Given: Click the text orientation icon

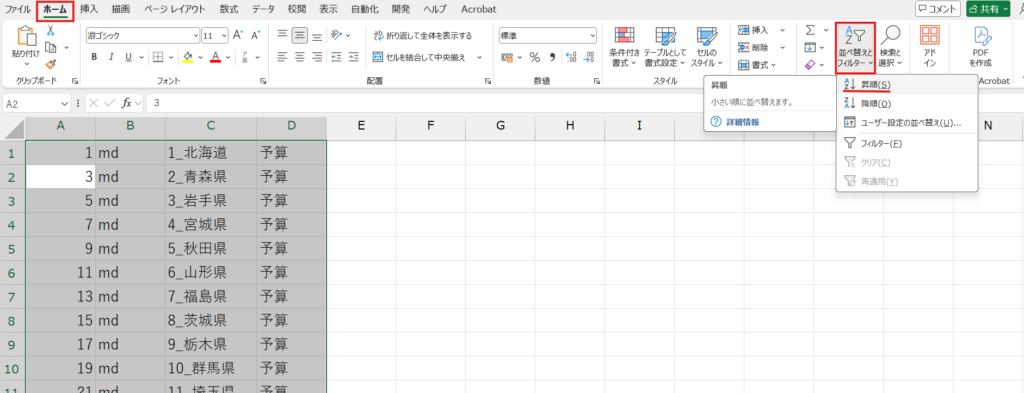Looking at the screenshot, I should pos(336,35).
